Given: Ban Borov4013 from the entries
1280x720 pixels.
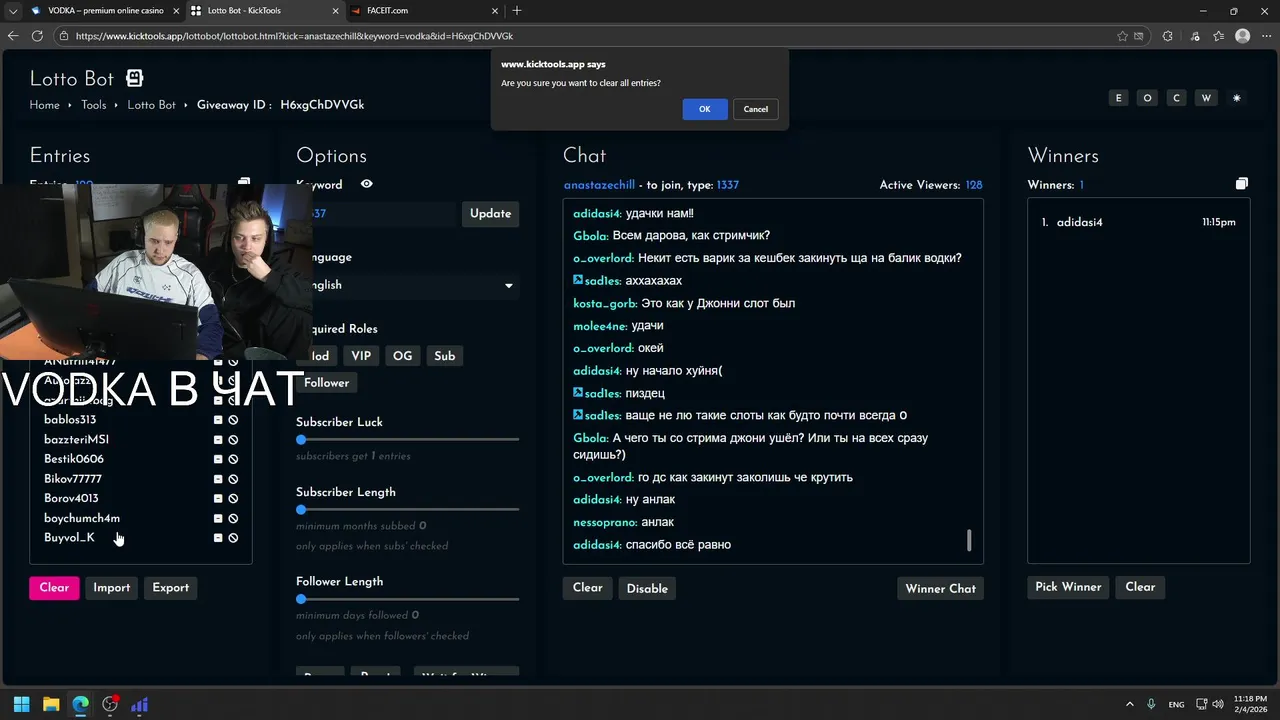Looking at the screenshot, I should (x=233, y=498).
